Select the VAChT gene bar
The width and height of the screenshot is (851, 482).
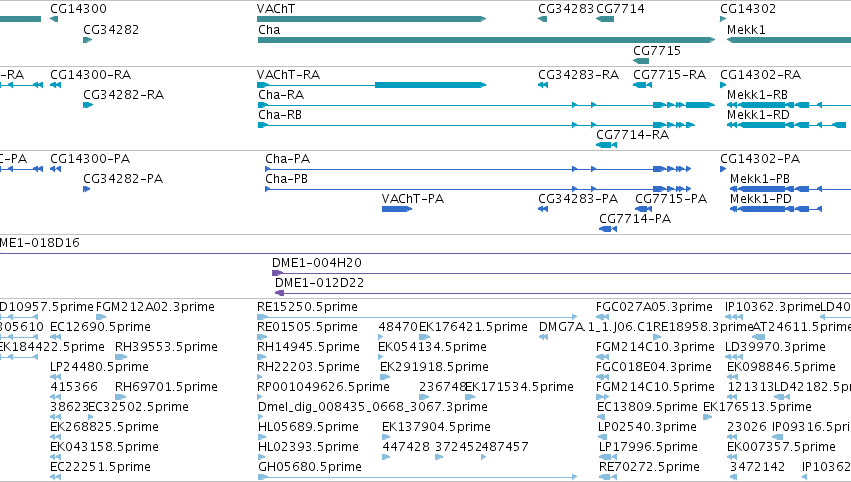371,19
